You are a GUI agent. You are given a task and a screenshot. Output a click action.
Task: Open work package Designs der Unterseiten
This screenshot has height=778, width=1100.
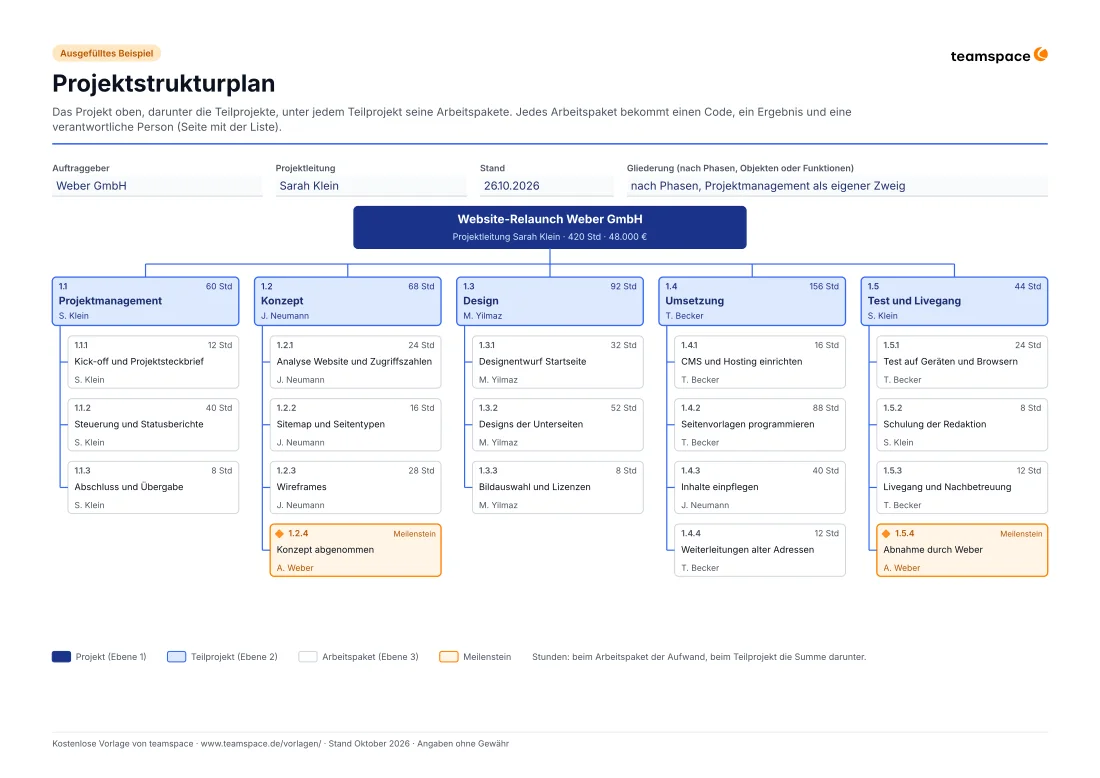click(558, 424)
